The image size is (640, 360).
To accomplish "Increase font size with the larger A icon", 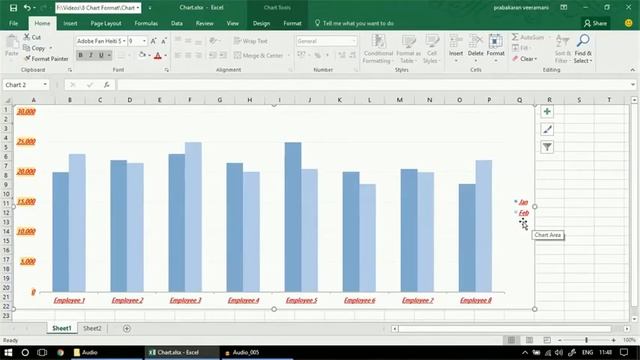I will (153, 41).
